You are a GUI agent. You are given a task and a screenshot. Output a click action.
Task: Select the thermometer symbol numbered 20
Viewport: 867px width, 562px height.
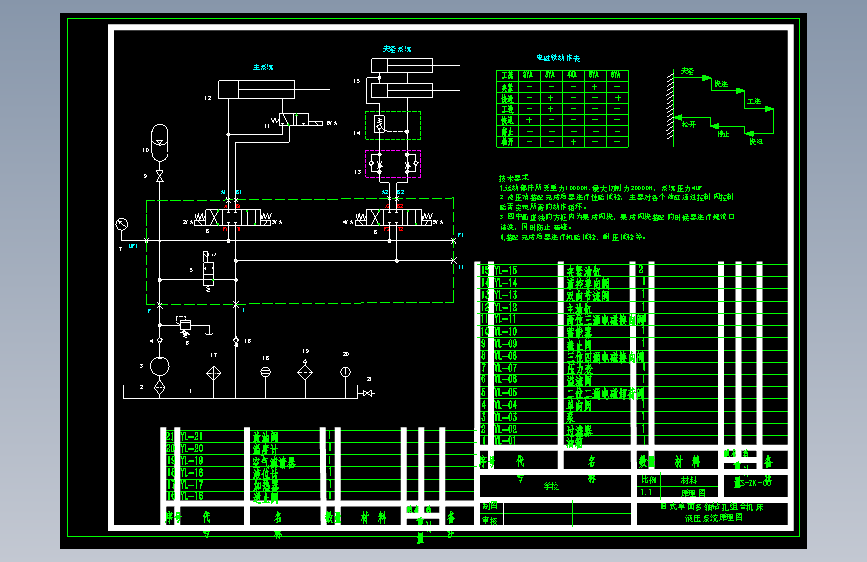[x=346, y=372]
